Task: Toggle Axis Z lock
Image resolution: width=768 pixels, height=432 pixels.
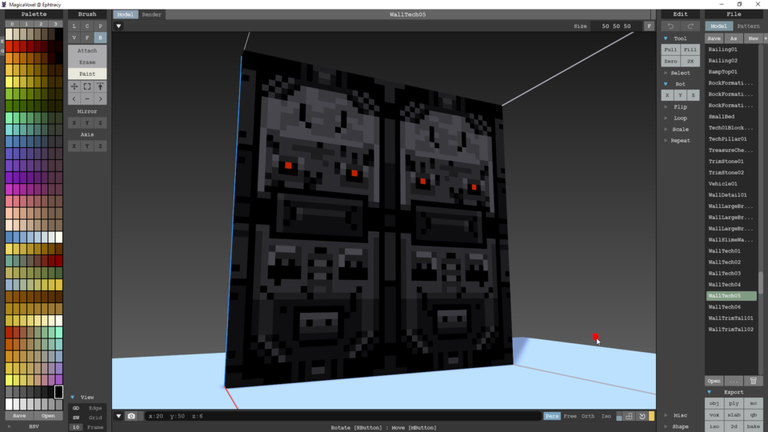Action: (100, 146)
